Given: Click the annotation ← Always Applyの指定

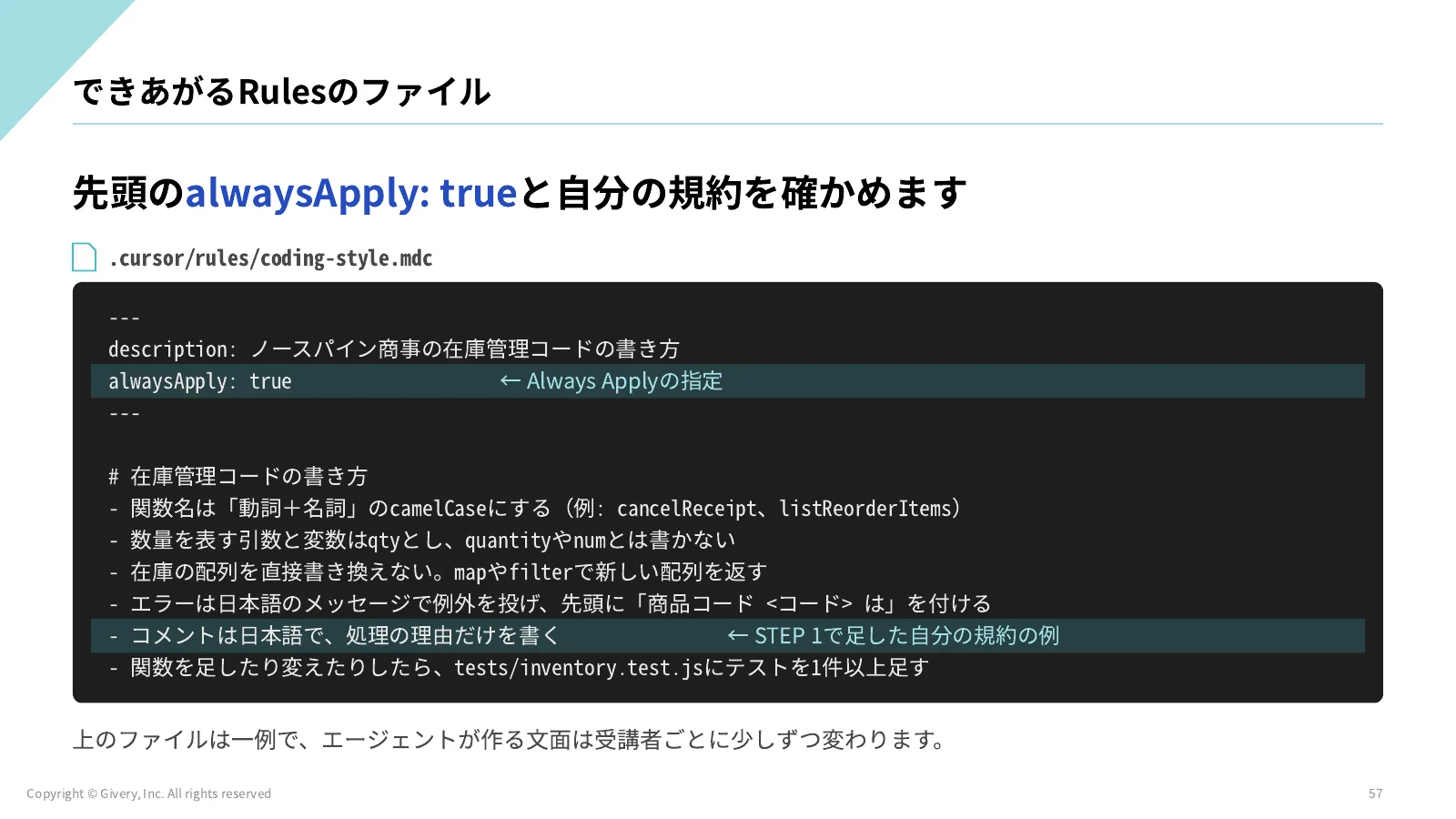Looking at the screenshot, I should pyautogui.click(x=612, y=381).
